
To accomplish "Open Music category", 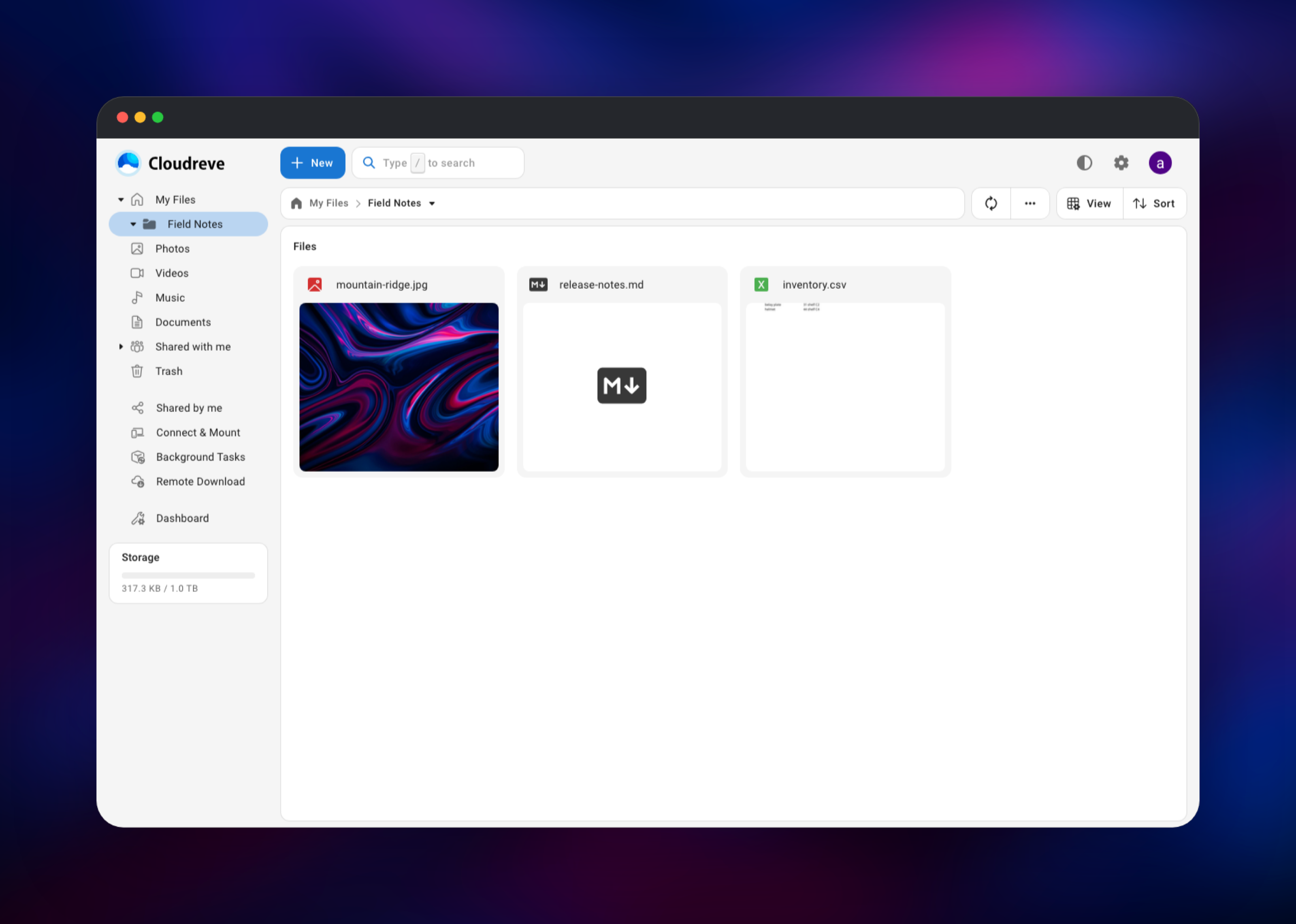I will [x=188, y=298].
